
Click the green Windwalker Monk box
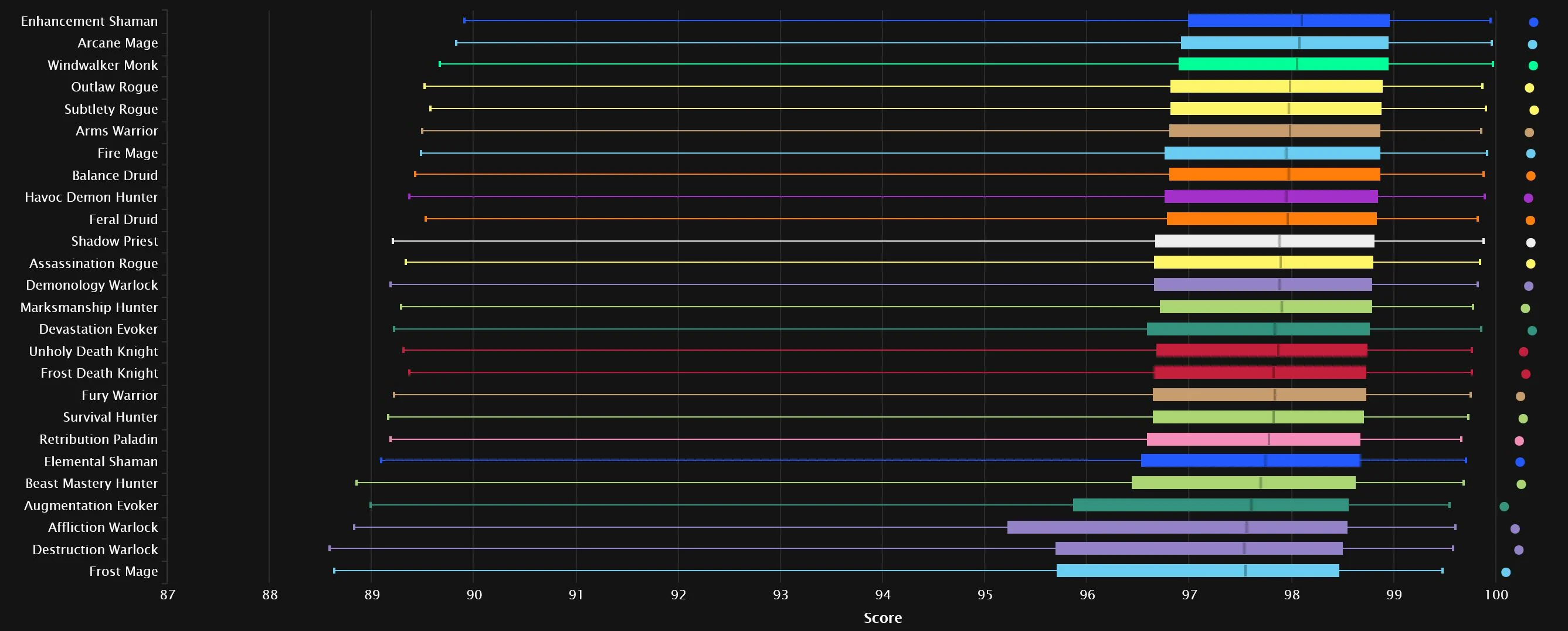coord(1283,64)
